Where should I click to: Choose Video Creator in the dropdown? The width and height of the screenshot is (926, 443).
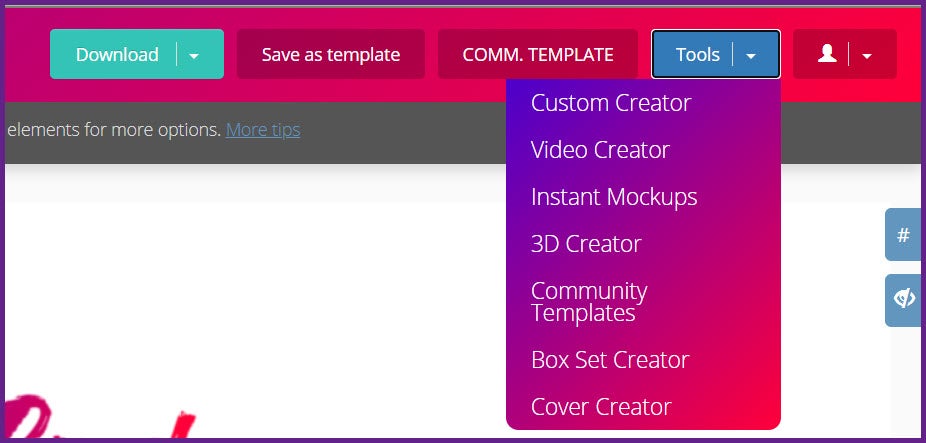point(600,149)
